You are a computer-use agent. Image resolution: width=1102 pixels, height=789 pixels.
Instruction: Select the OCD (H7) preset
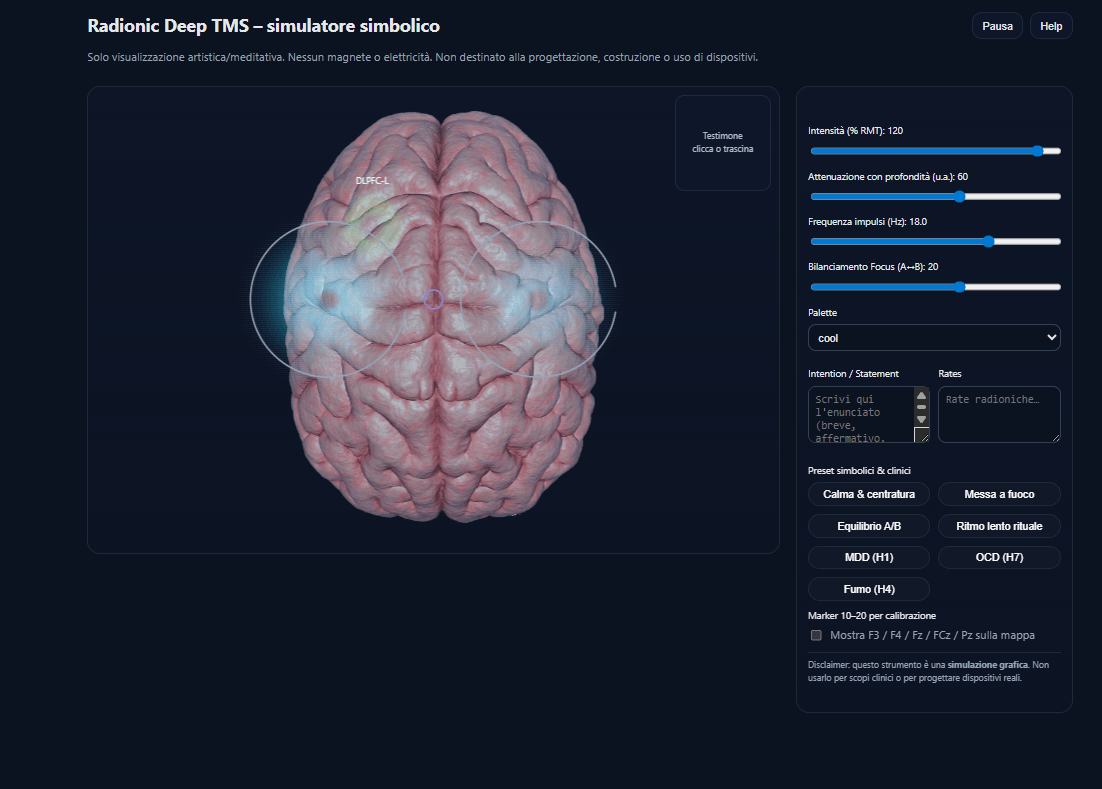pyautogui.click(x=998, y=557)
